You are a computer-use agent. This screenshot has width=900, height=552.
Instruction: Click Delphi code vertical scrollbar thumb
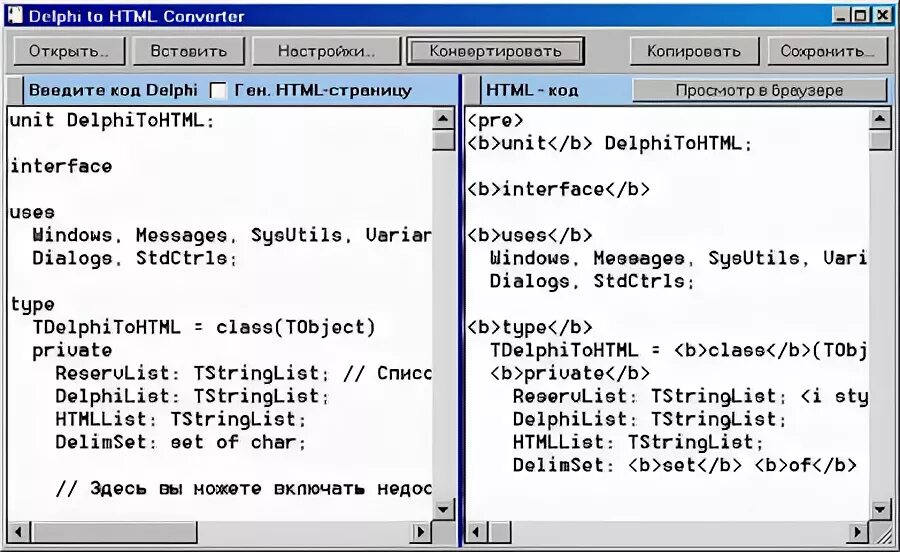[x=443, y=141]
